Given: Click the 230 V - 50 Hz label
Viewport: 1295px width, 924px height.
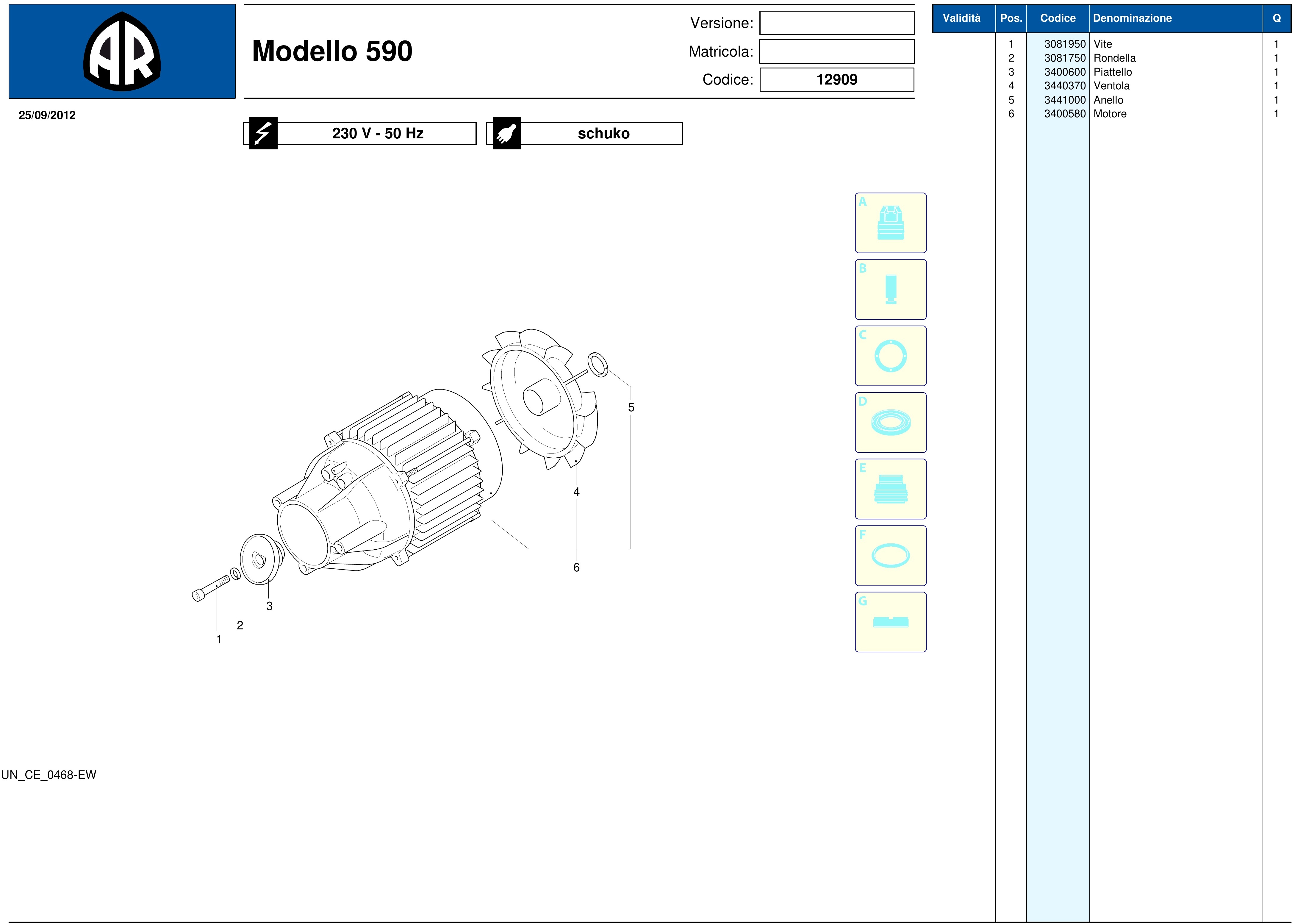Looking at the screenshot, I should [377, 134].
